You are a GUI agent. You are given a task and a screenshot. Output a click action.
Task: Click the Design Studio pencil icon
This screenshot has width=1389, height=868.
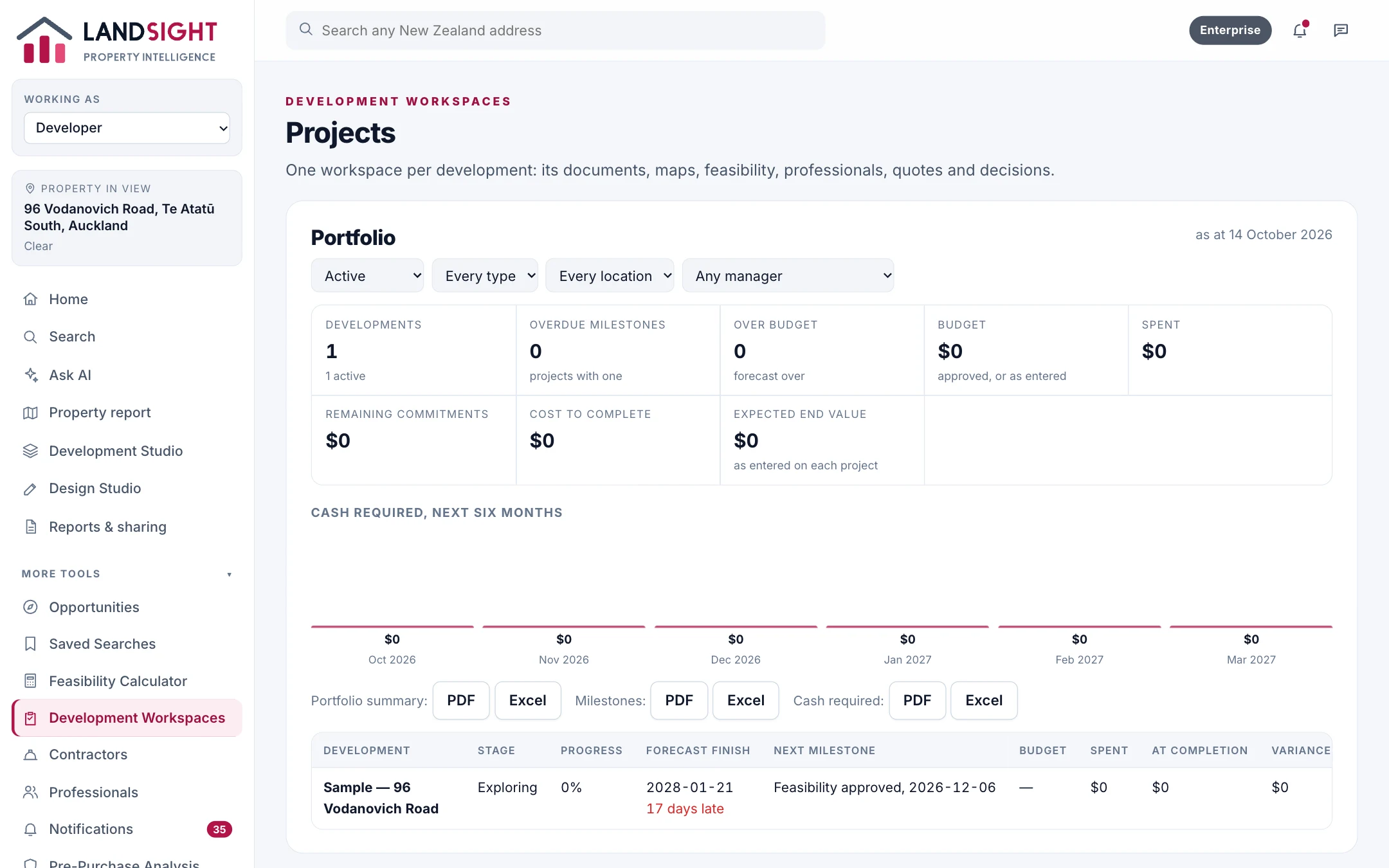pos(30,489)
